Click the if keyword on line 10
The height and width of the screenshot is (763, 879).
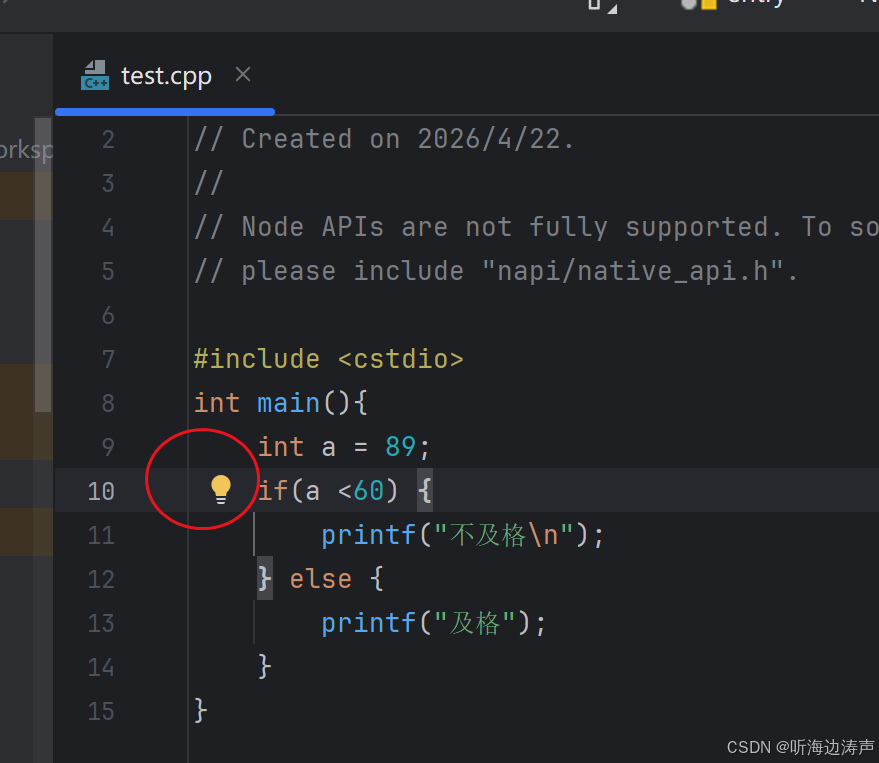pos(272,491)
